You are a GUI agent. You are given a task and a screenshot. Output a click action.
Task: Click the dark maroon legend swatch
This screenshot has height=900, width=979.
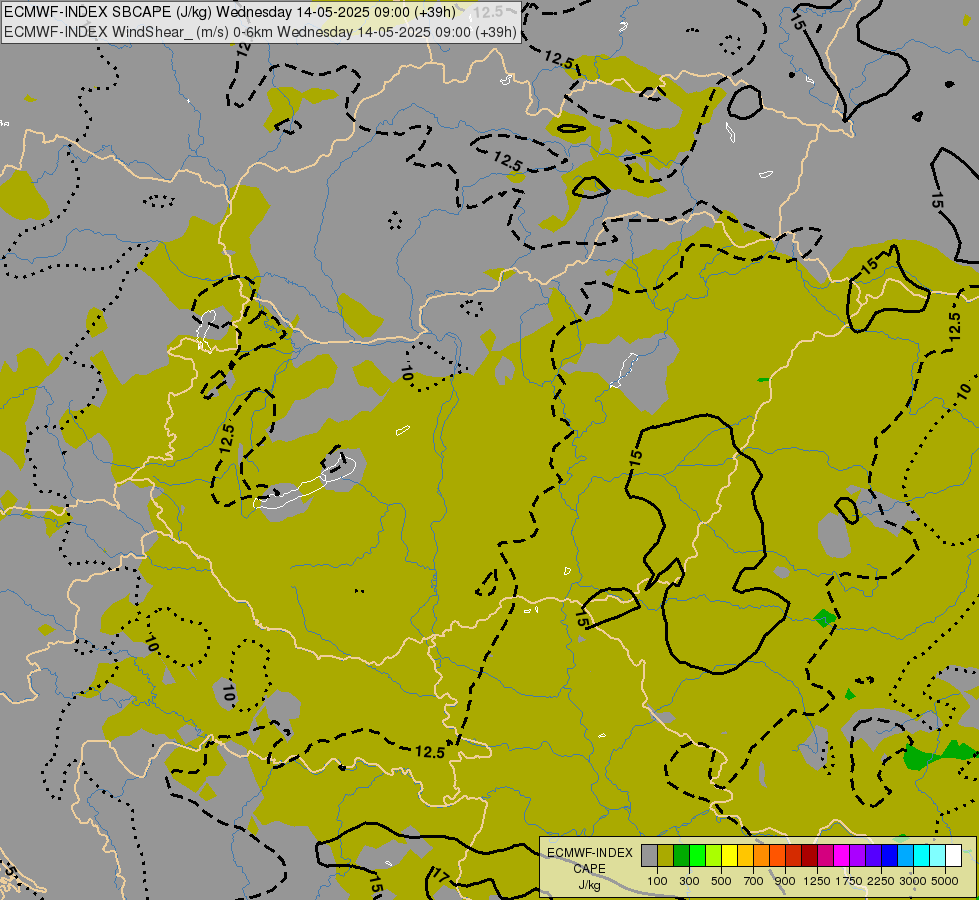tap(809, 855)
